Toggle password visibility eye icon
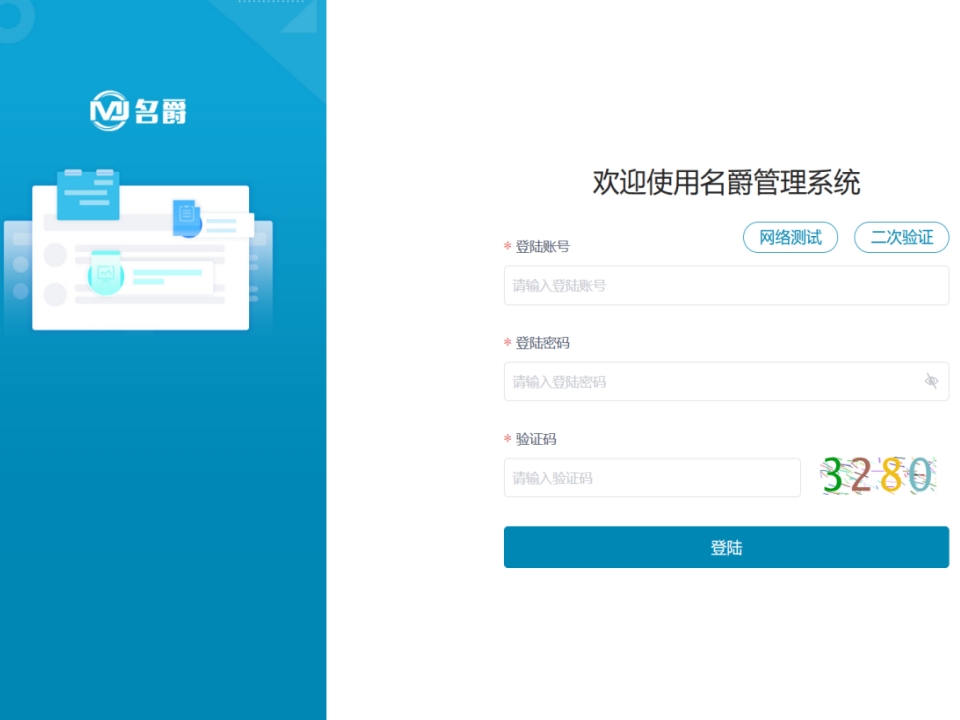This screenshot has width=960, height=720. click(x=931, y=381)
